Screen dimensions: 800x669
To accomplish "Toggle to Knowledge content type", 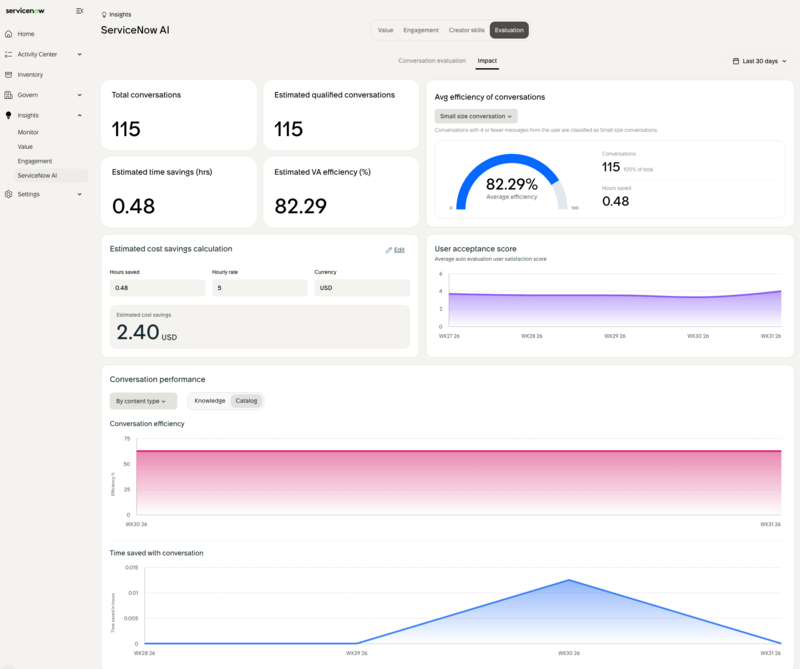I will click(x=210, y=401).
